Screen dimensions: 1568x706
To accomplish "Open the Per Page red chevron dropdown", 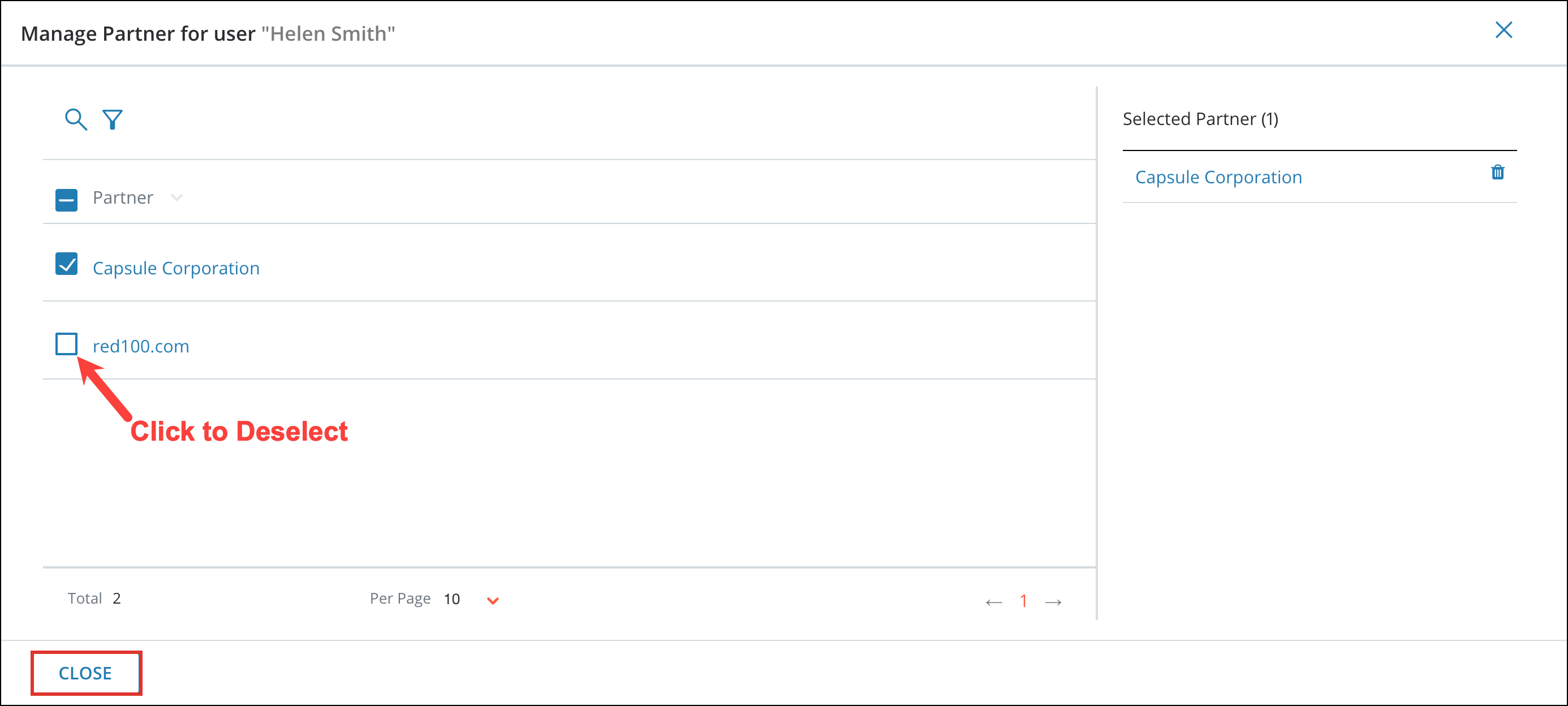I will 493,601.
